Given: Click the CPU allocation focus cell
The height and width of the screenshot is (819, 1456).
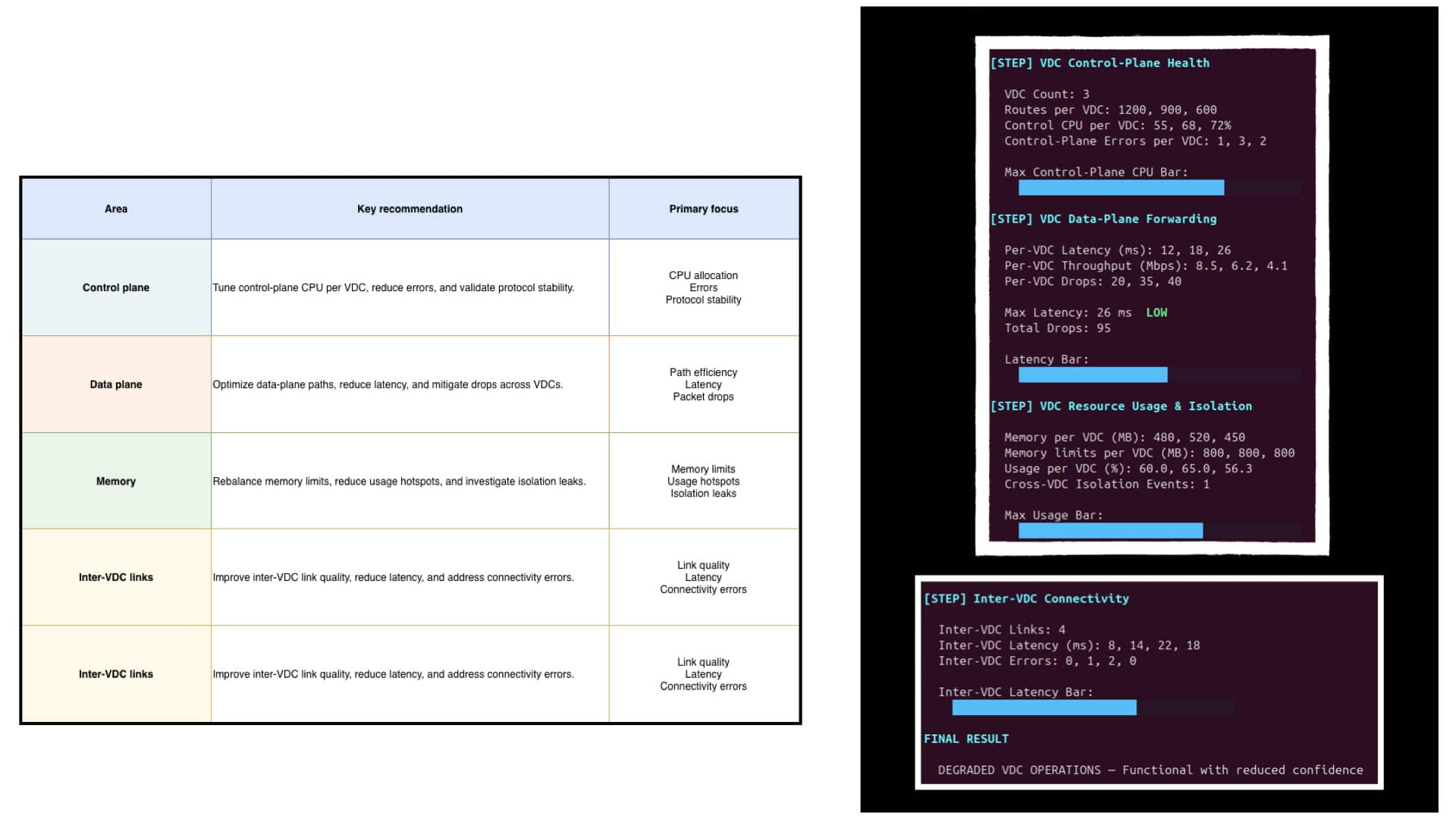Looking at the screenshot, I should pyautogui.click(x=704, y=287).
